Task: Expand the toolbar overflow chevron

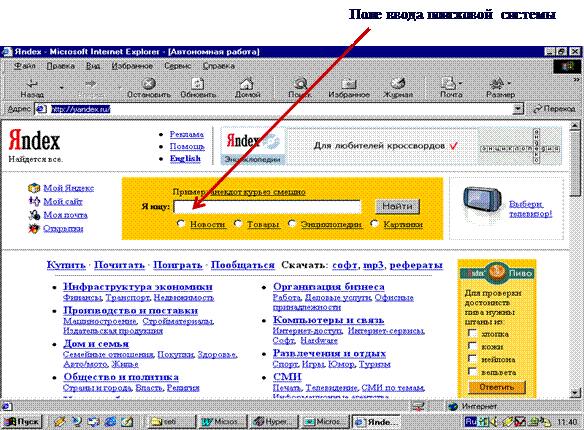Action: 576,80
